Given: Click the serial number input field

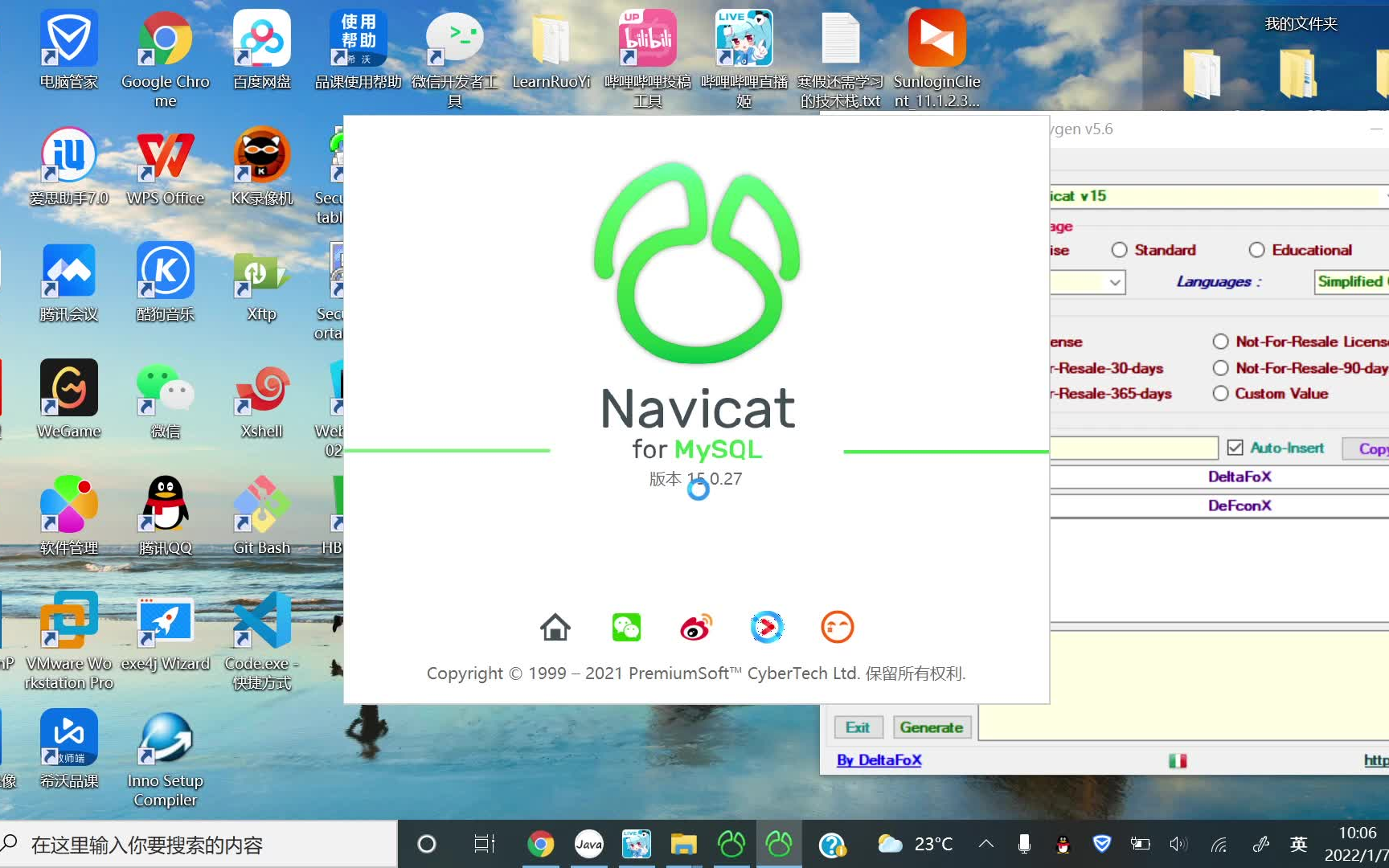Looking at the screenshot, I should coord(1133,448).
